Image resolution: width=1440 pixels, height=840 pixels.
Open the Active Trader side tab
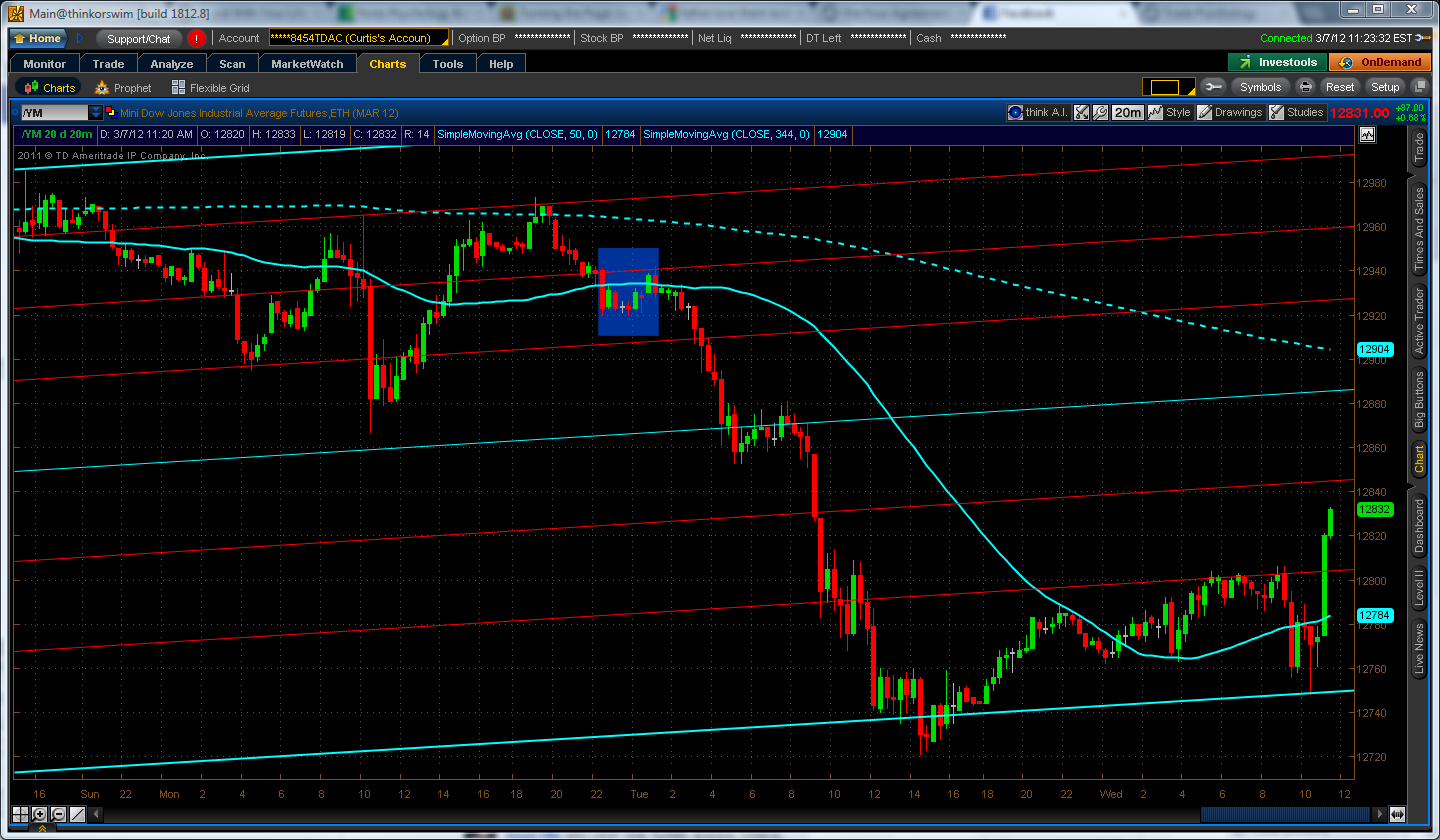coord(1419,321)
